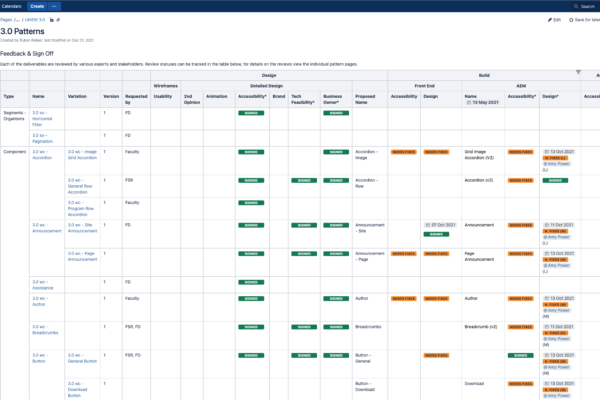Open the UNSW 3.0 breadcrumb link

coord(35,20)
